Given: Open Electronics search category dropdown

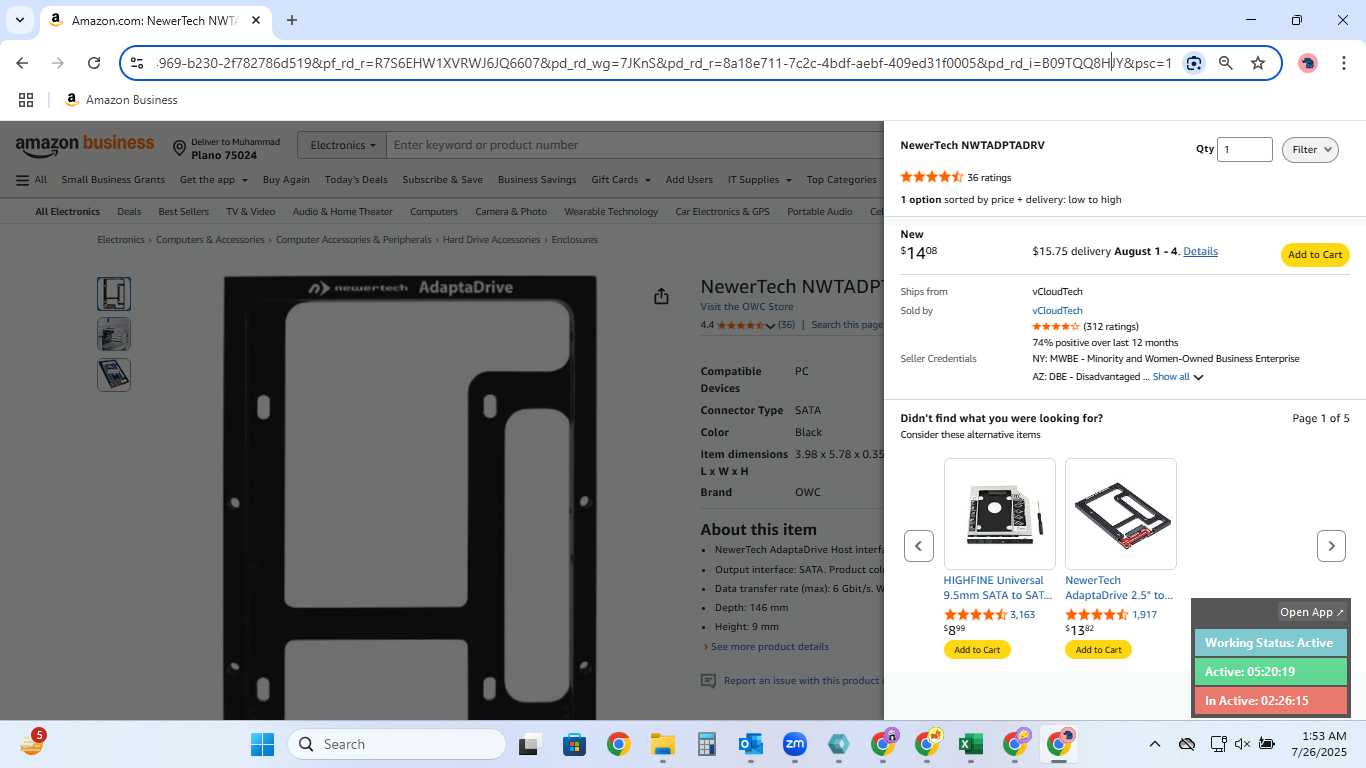Looking at the screenshot, I should [342, 145].
